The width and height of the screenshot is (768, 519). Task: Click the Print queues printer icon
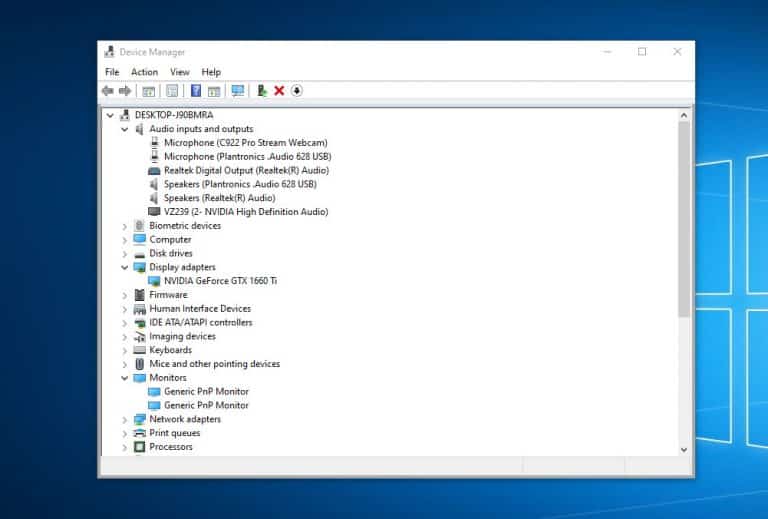point(140,433)
